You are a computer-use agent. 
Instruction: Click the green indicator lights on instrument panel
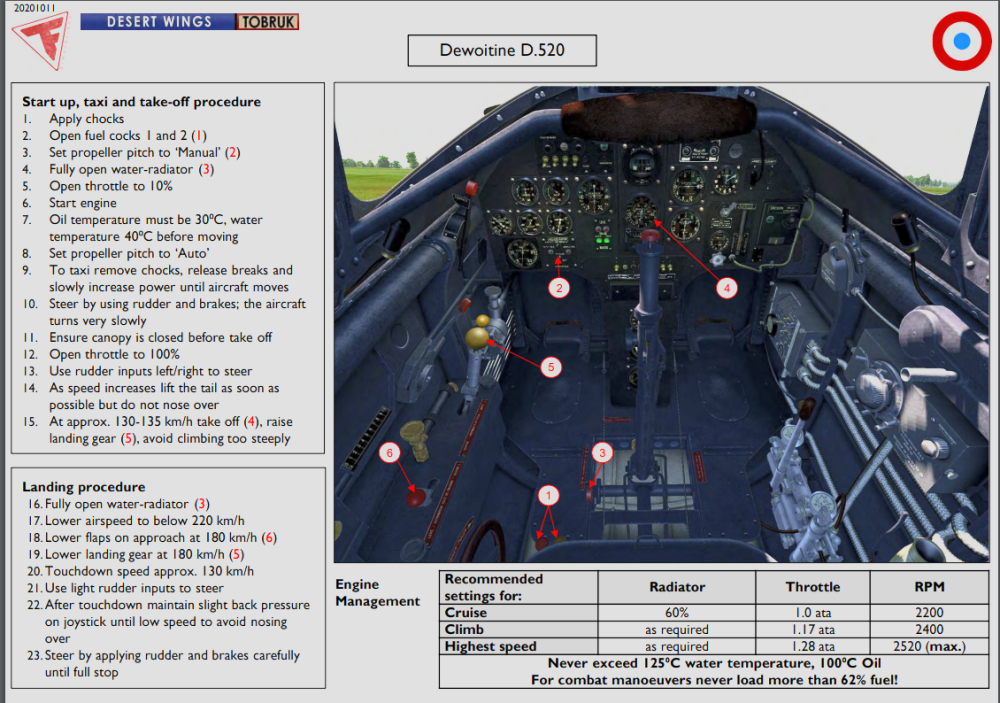602,240
